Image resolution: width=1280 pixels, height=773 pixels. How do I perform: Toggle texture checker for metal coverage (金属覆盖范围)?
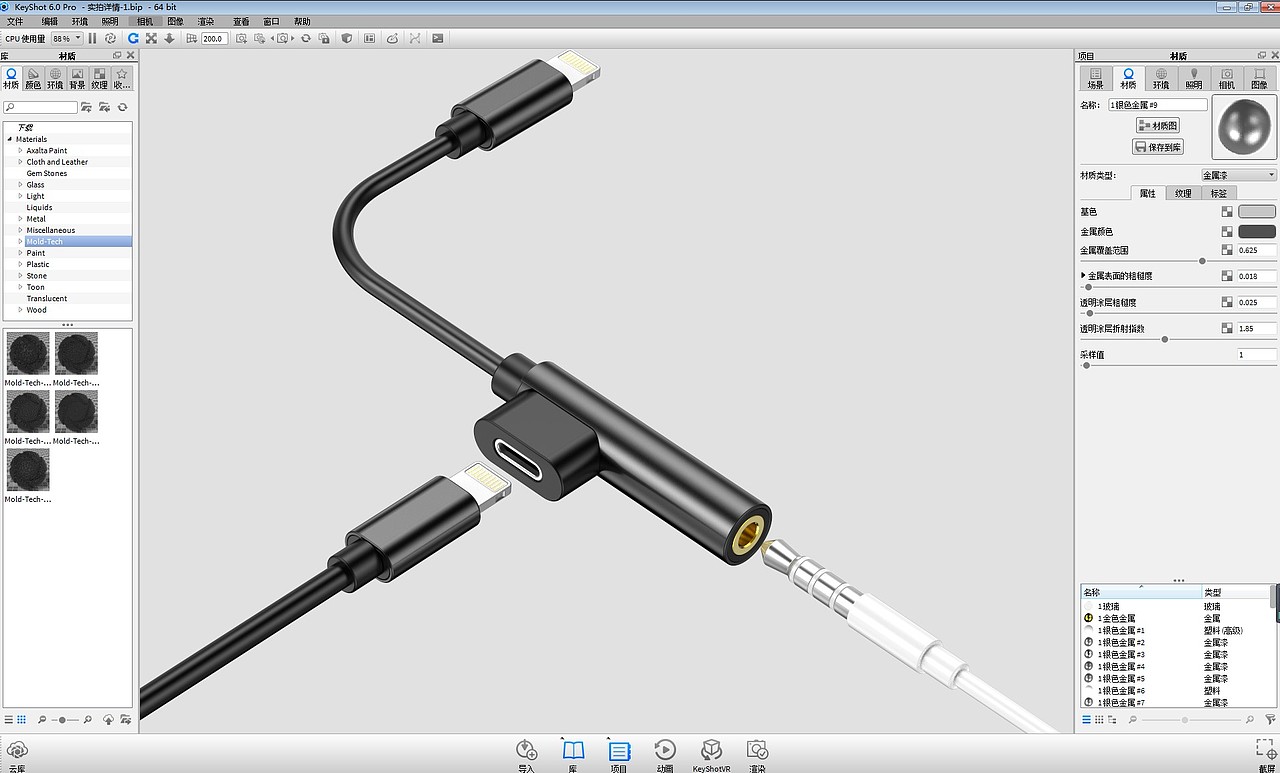[1227, 250]
